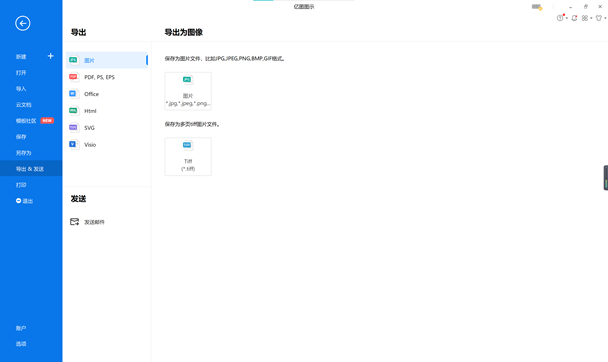Select the Office export format
608x362 pixels.
click(107, 94)
